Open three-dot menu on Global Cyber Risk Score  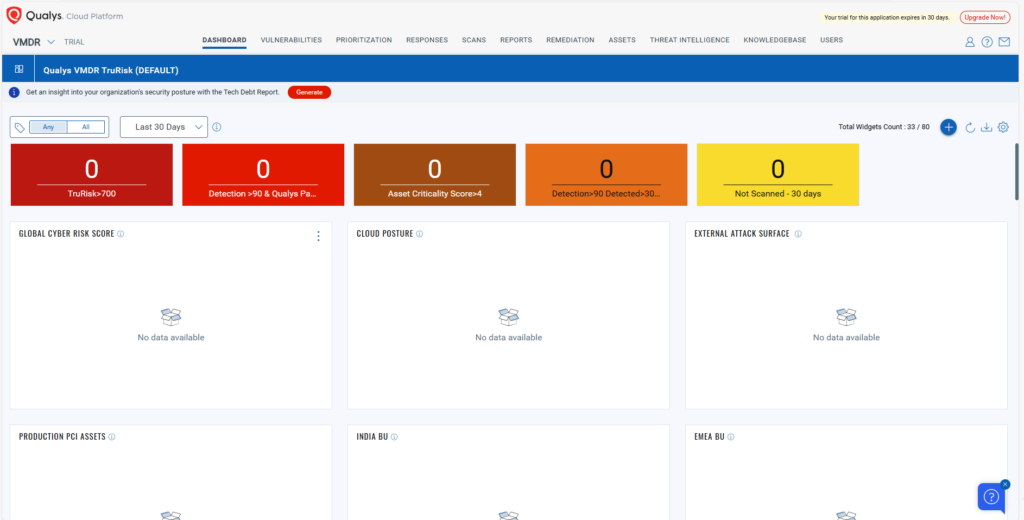(318, 236)
